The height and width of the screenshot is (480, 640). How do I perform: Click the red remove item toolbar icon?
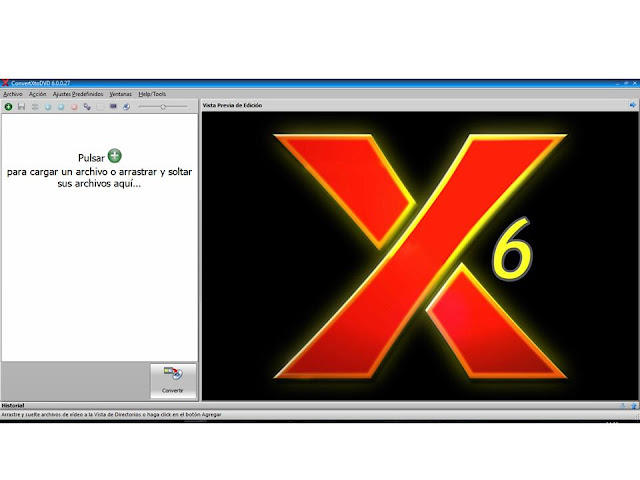[74, 107]
